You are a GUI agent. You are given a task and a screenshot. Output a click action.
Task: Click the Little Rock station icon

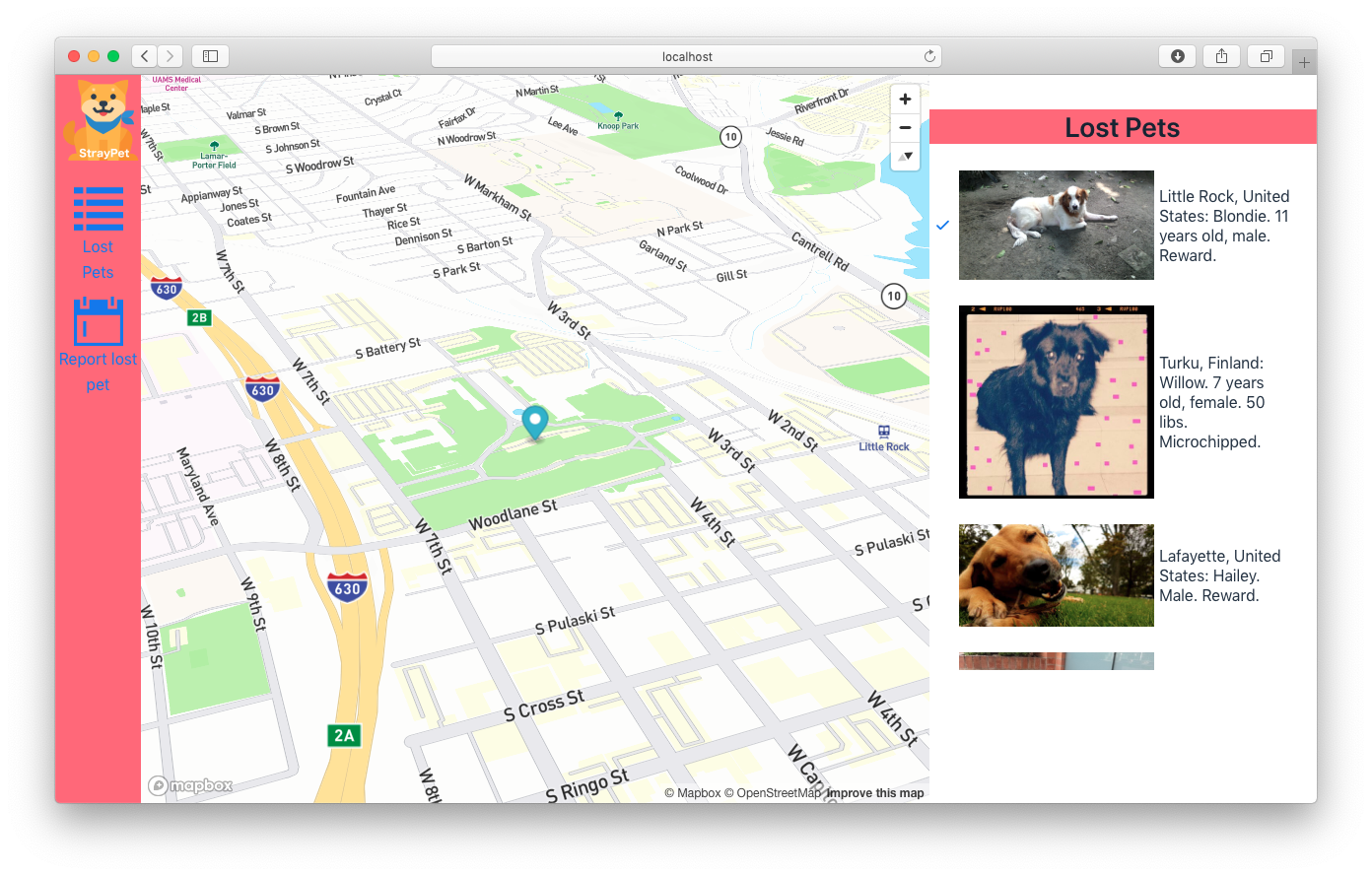coord(884,432)
